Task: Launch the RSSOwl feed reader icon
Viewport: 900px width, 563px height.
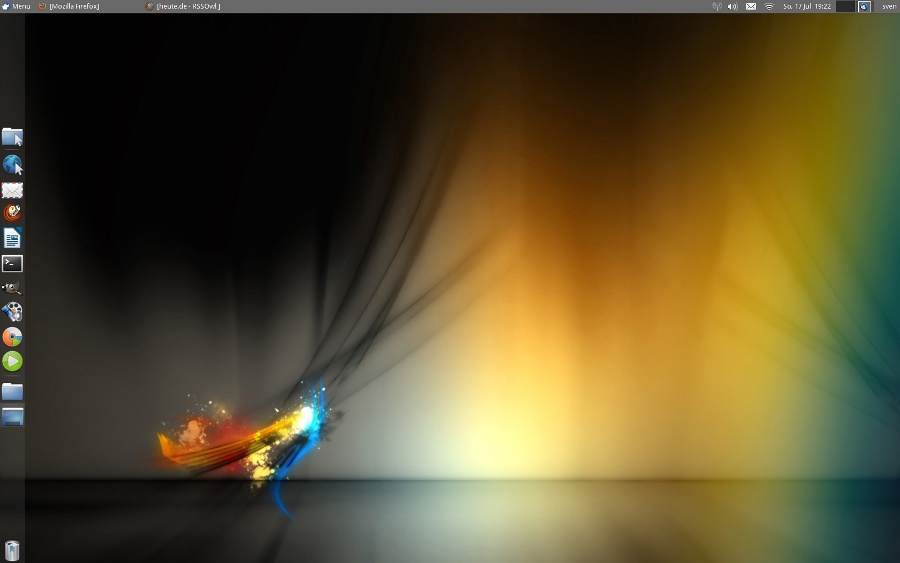Action: click(12, 213)
